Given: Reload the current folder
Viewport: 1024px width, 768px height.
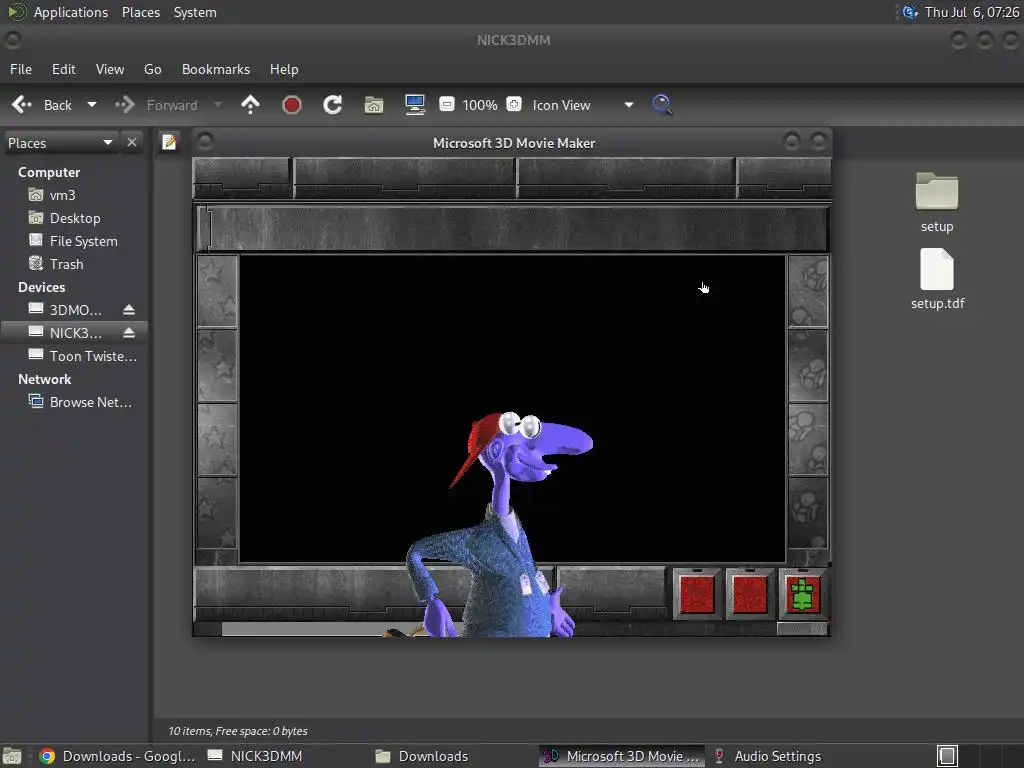Looking at the screenshot, I should coord(333,104).
